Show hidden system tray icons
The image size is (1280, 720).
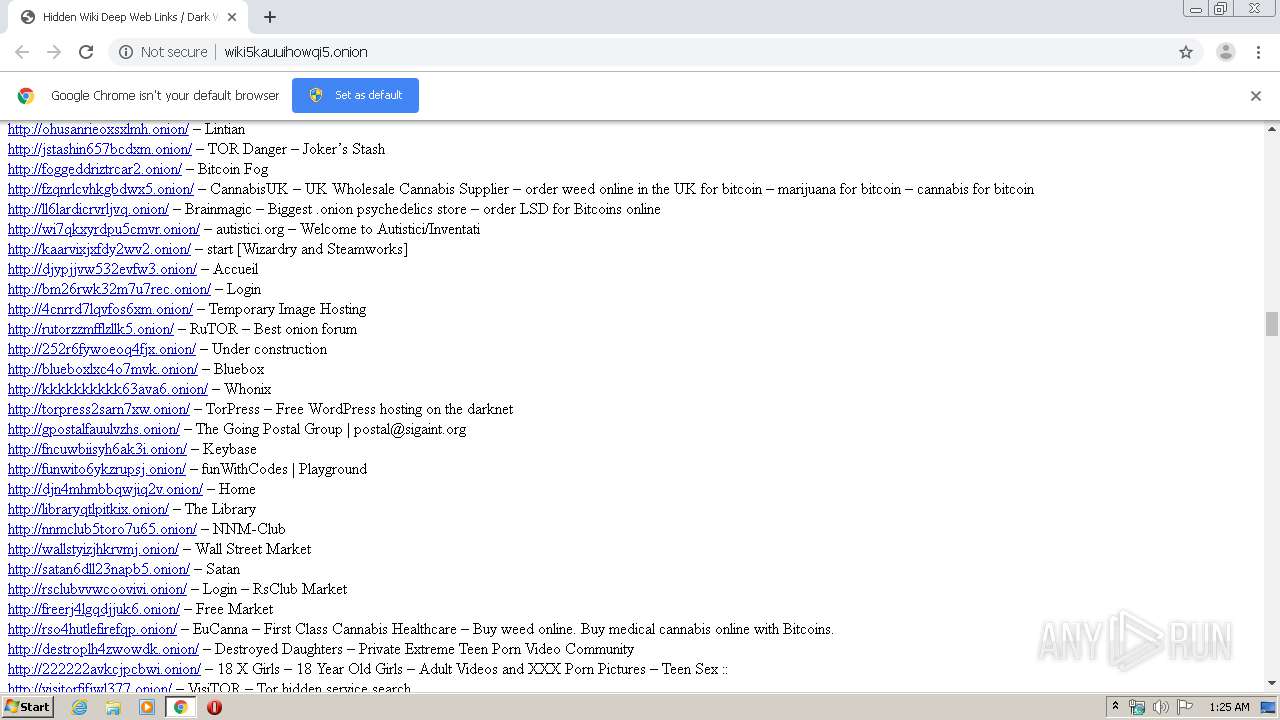click(x=1115, y=707)
